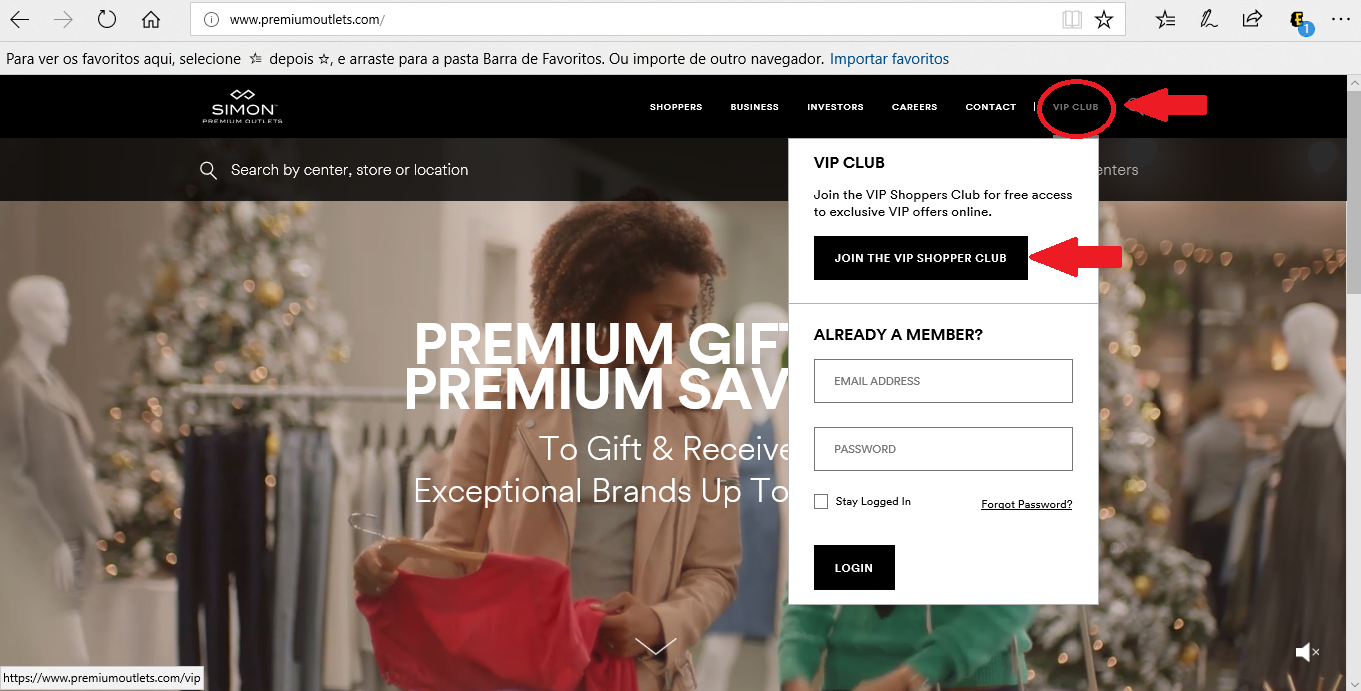Check the Stay Logged In box
Screen dimensions: 1361x691
coord(821,502)
